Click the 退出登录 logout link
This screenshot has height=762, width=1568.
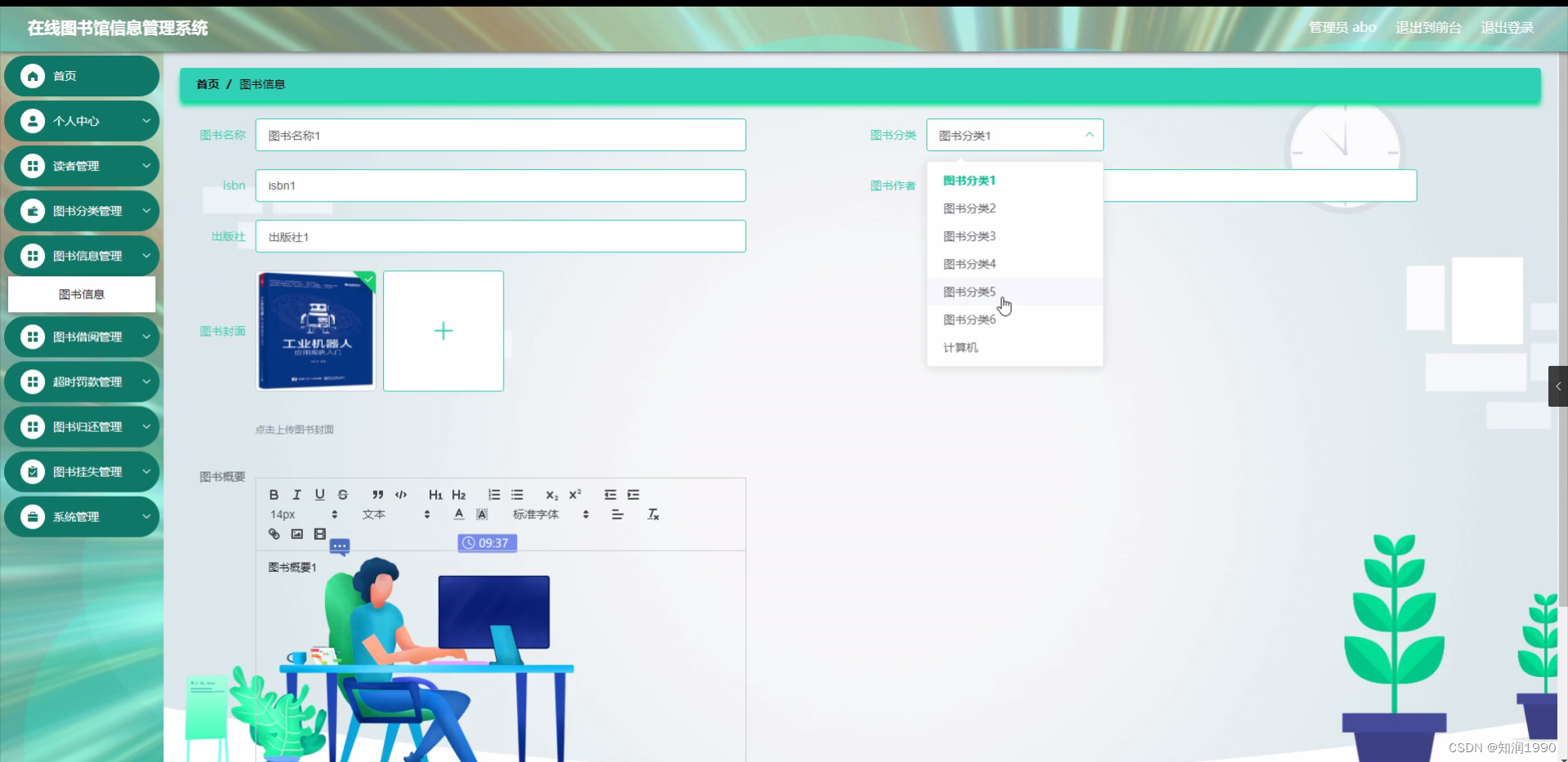[1508, 27]
